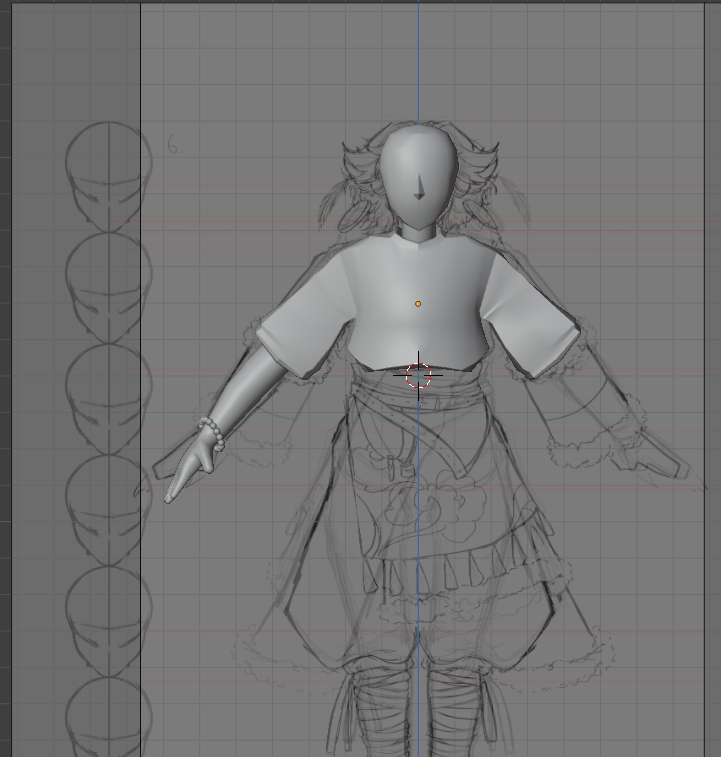Click the "6." label beside the head guides
Image resolution: width=721 pixels, height=757 pixels.
(174, 146)
